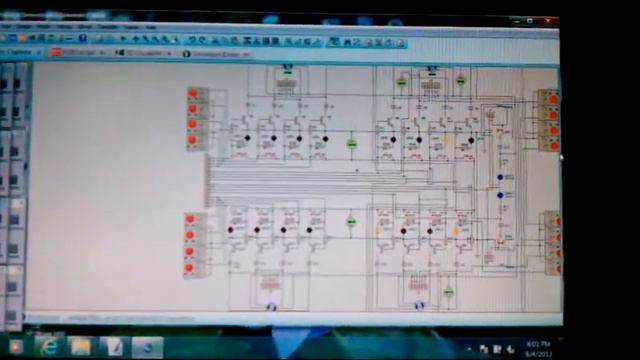Screen dimensions: 640x360
Task: Open the blue Help icon in toolbar
Action: (83, 38)
